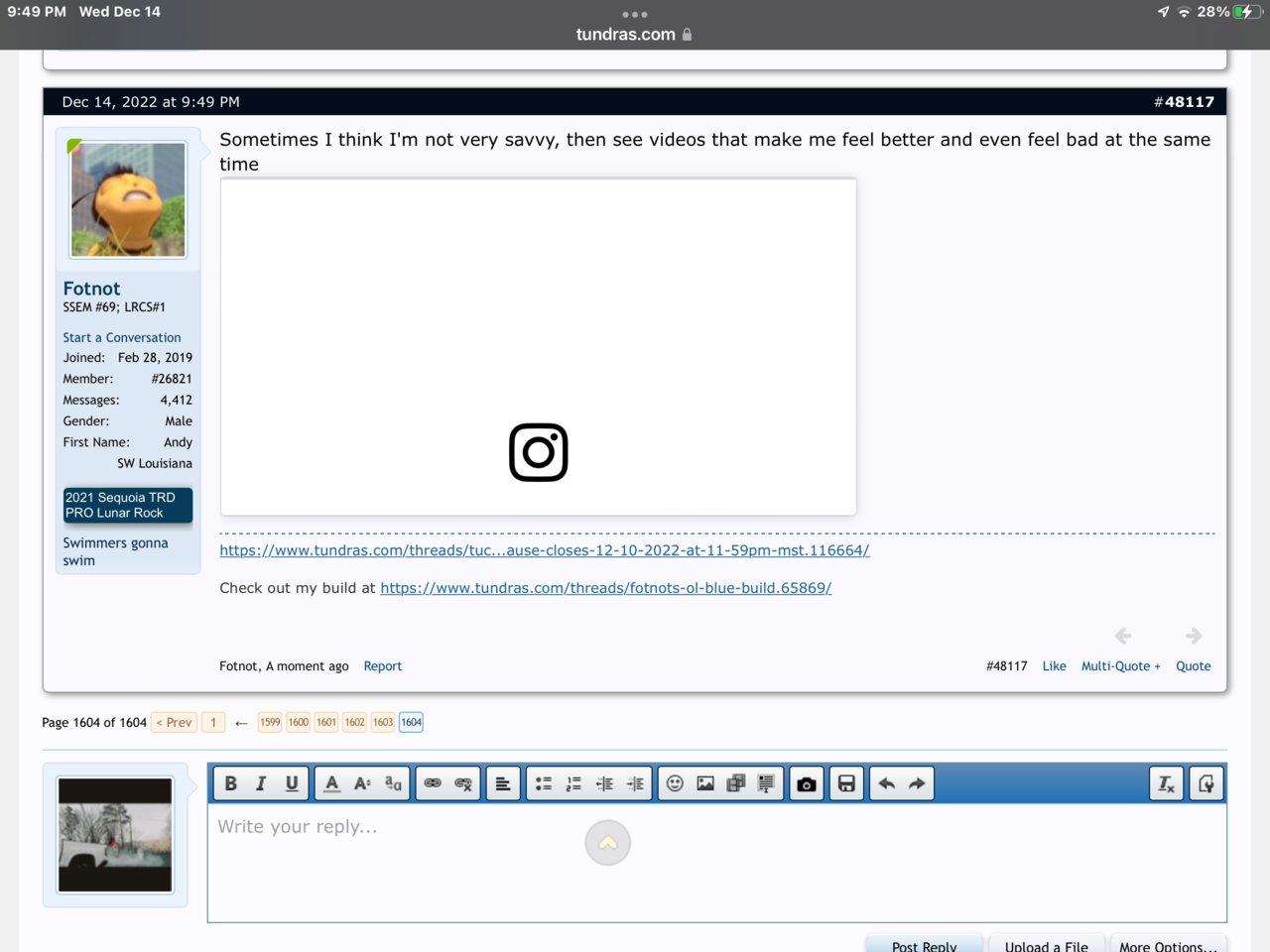Open Fotnot username profile link
The width and height of the screenshot is (1270, 952).
(91, 289)
